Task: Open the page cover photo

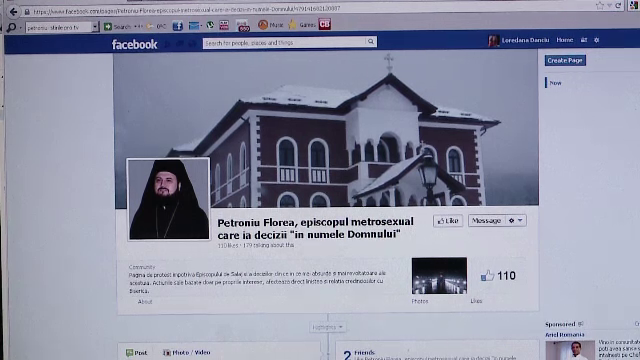Action: (326, 129)
